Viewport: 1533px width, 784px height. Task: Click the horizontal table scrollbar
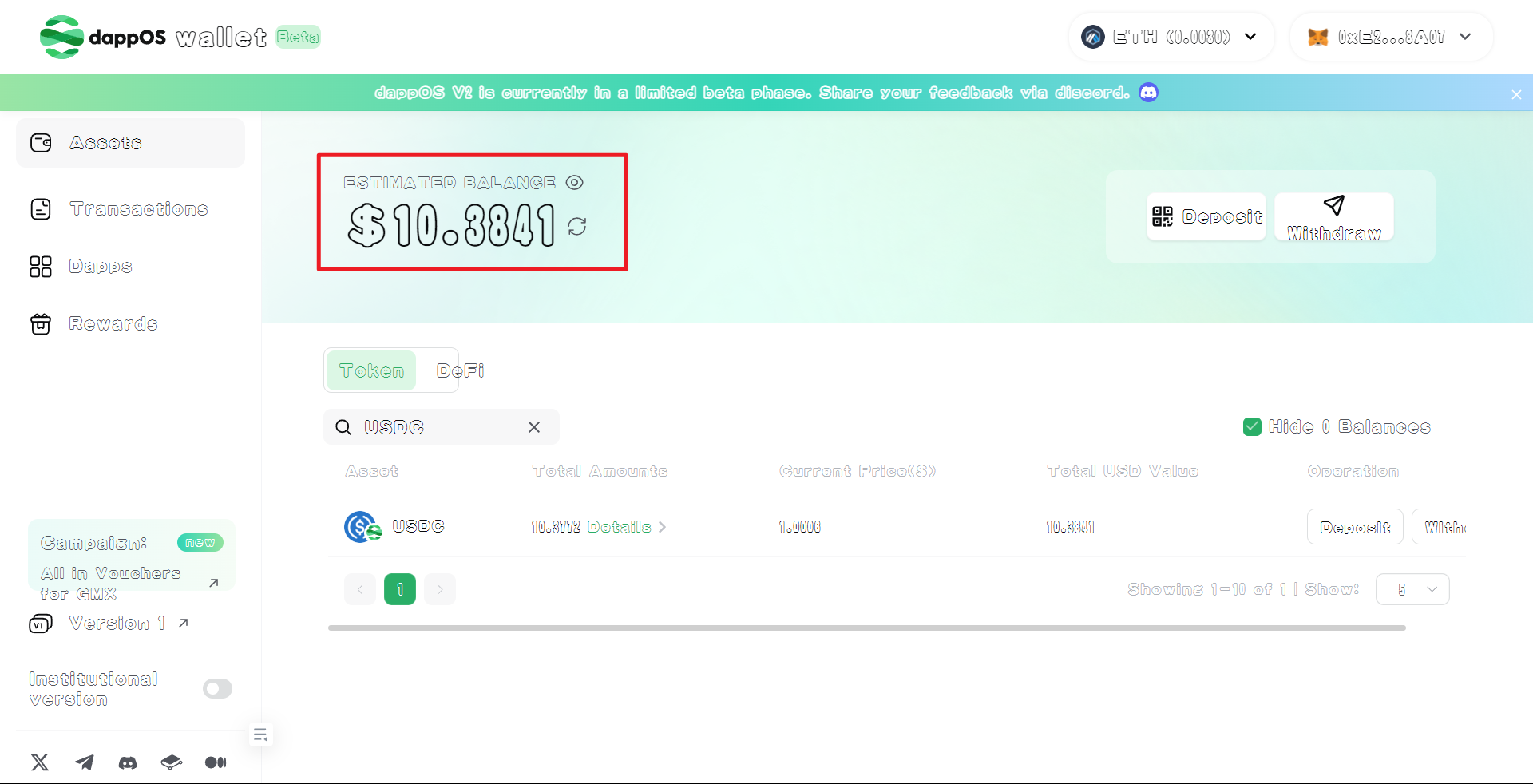coord(867,628)
